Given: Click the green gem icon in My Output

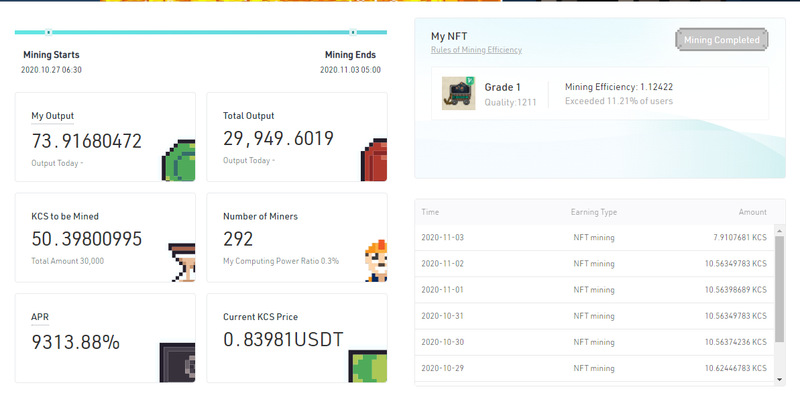Looking at the screenshot, I should coord(179,160).
